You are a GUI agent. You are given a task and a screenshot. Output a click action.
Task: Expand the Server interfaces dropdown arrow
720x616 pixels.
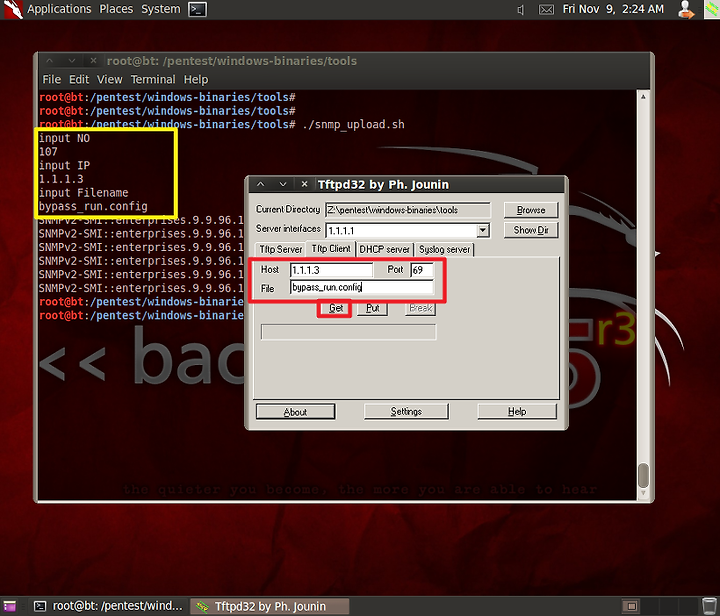pyautogui.click(x=483, y=230)
